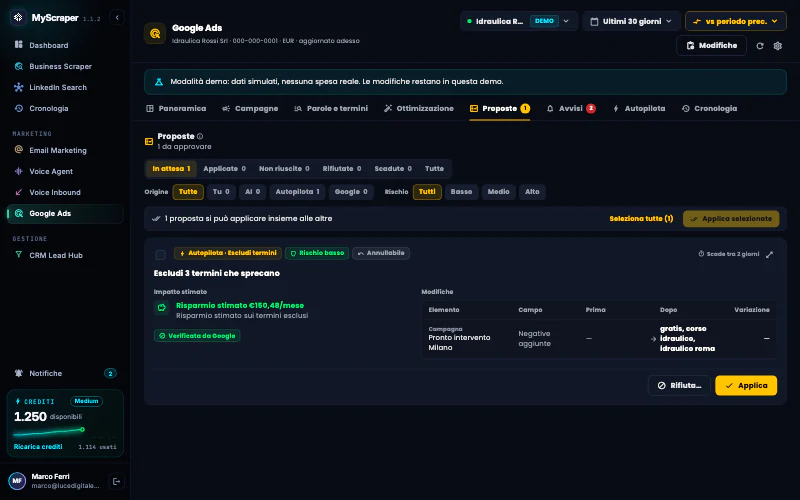The width and height of the screenshot is (800, 500).
Task: Switch to Autopilota tab
Action: [639, 109]
